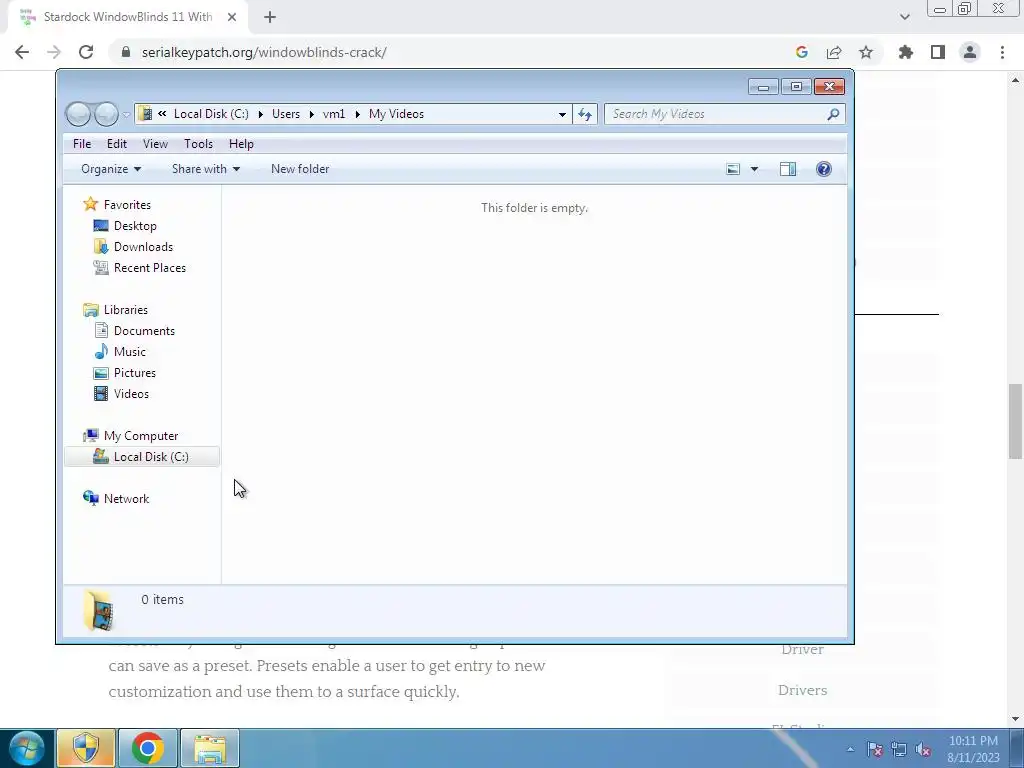Click the Change your view icon
The height and width of the screenshot is (768, 1024).
click(733, 169)
